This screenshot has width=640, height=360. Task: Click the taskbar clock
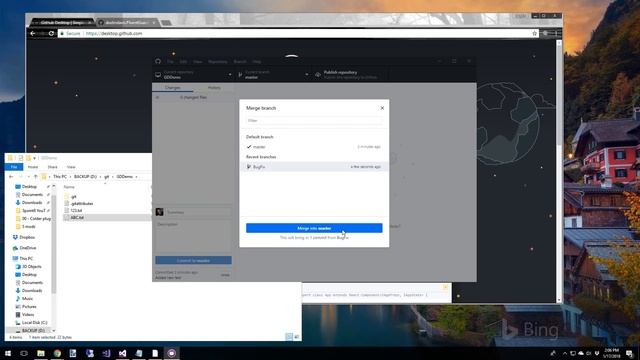coord(611,353)
